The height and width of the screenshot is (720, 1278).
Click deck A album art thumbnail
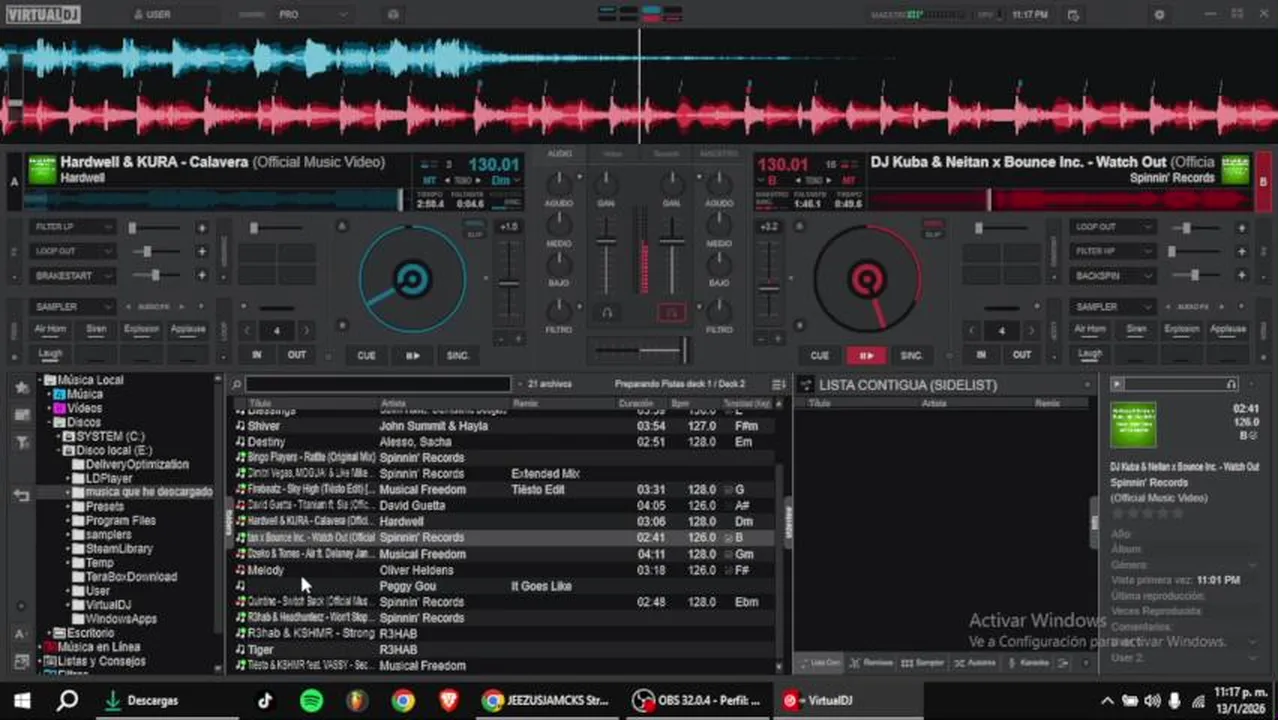42,169
